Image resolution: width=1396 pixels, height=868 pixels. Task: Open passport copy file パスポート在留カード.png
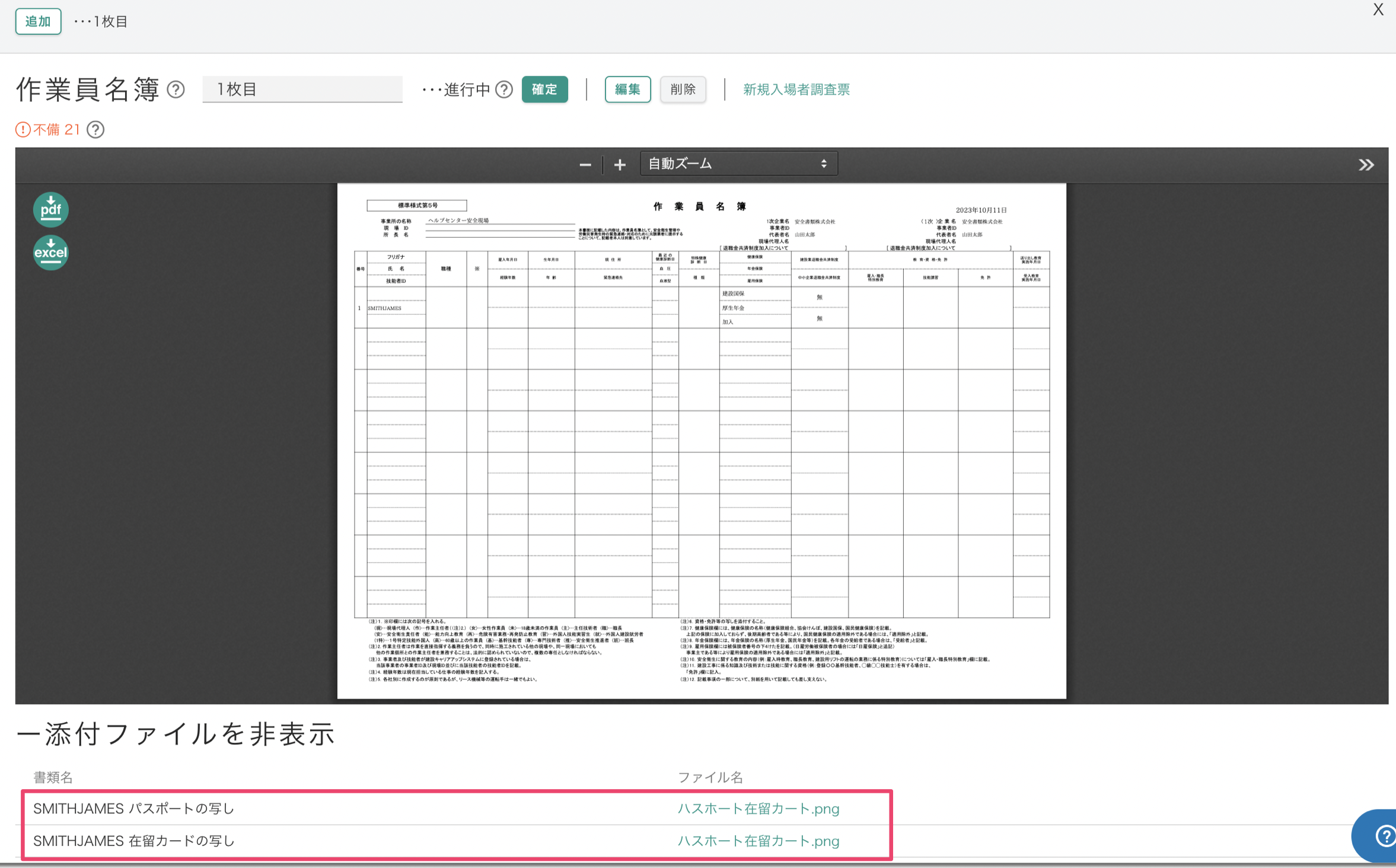tap(758, 809)
